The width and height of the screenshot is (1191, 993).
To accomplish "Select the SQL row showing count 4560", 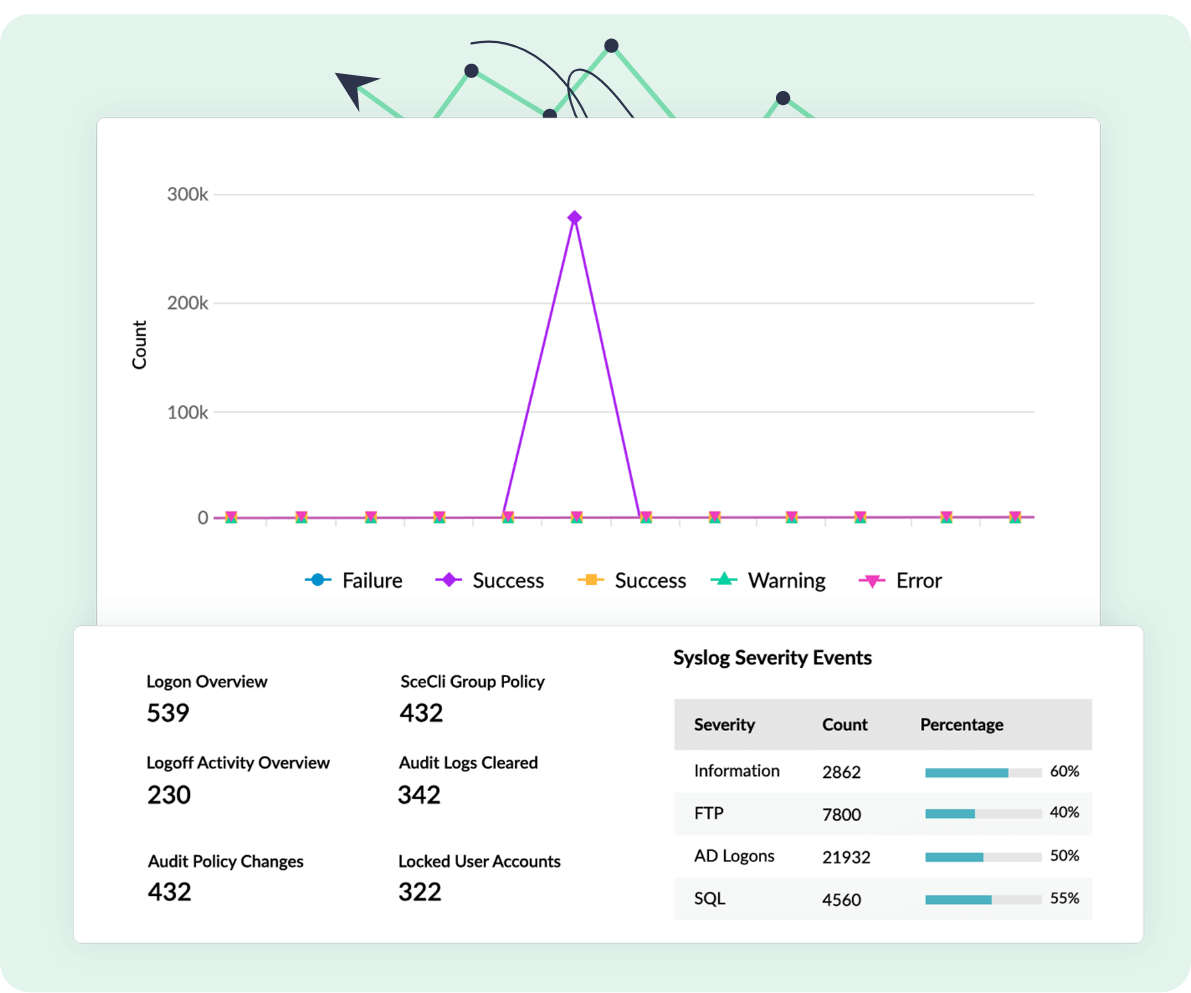I will [x=880, y=899].
